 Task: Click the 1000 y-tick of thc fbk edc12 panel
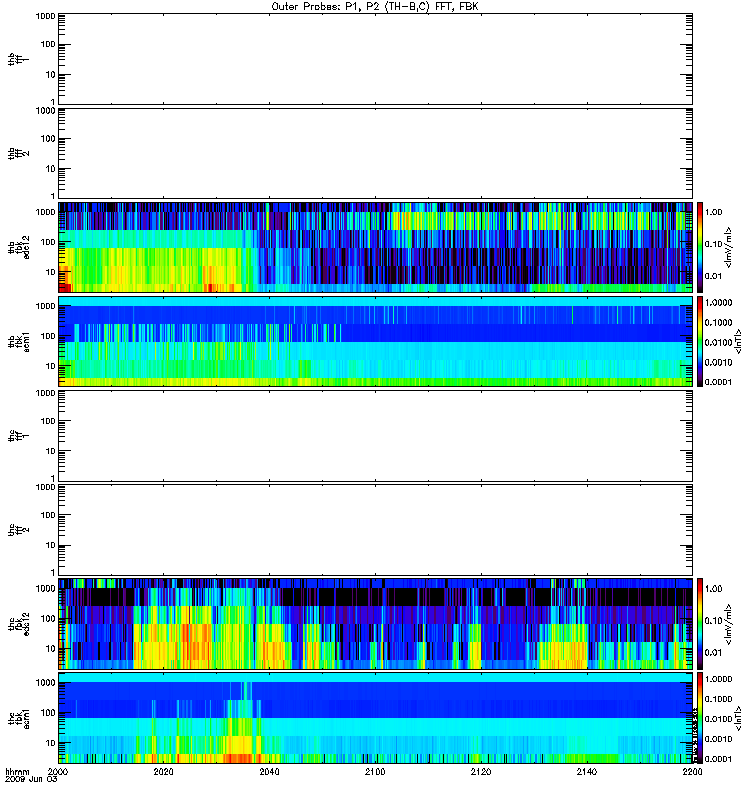[45, 588]
